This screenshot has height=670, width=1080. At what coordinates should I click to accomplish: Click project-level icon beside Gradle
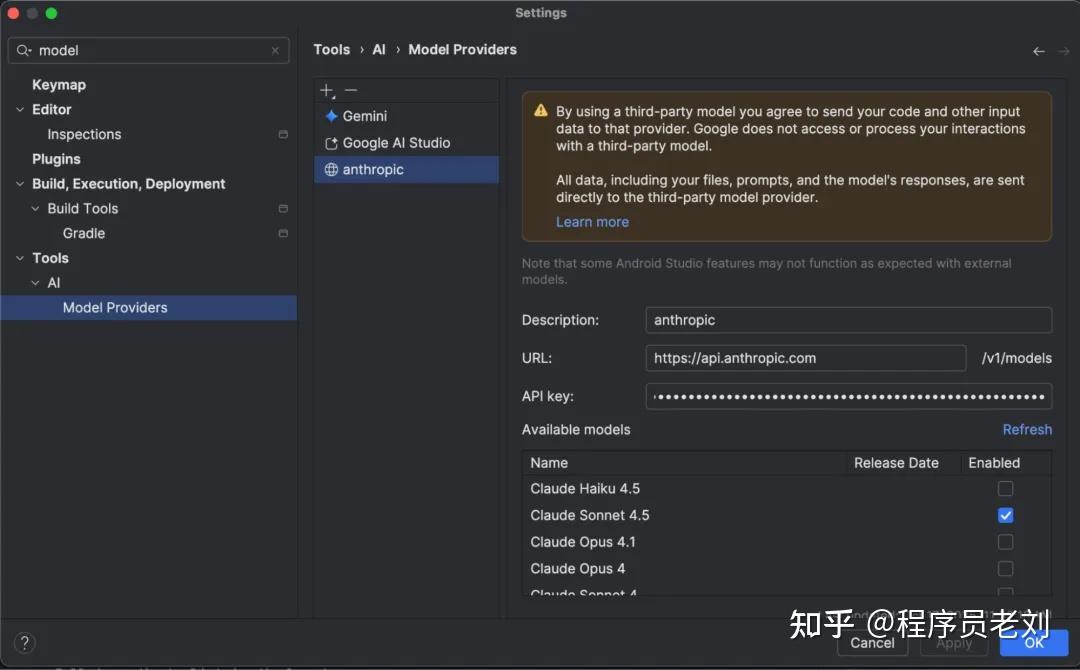[x=283, y=233]
